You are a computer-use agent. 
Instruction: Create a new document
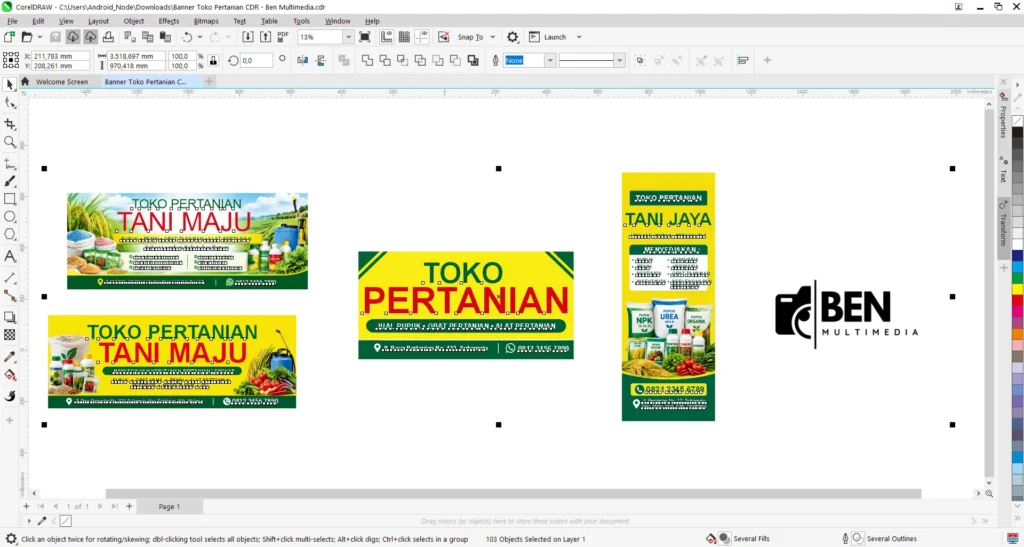(9, 37)
